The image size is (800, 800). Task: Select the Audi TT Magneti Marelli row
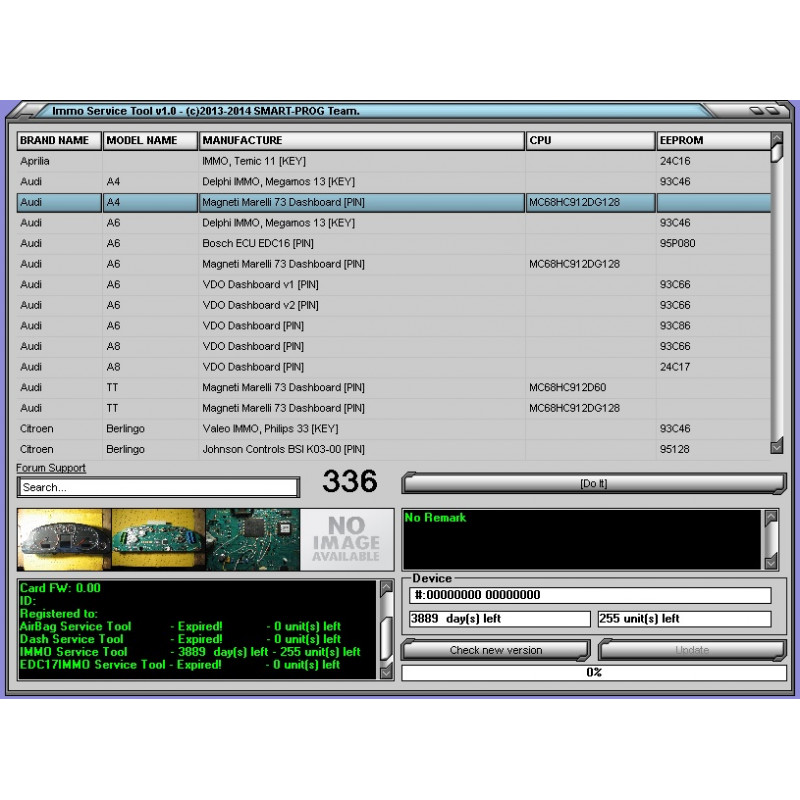point(300,387)
